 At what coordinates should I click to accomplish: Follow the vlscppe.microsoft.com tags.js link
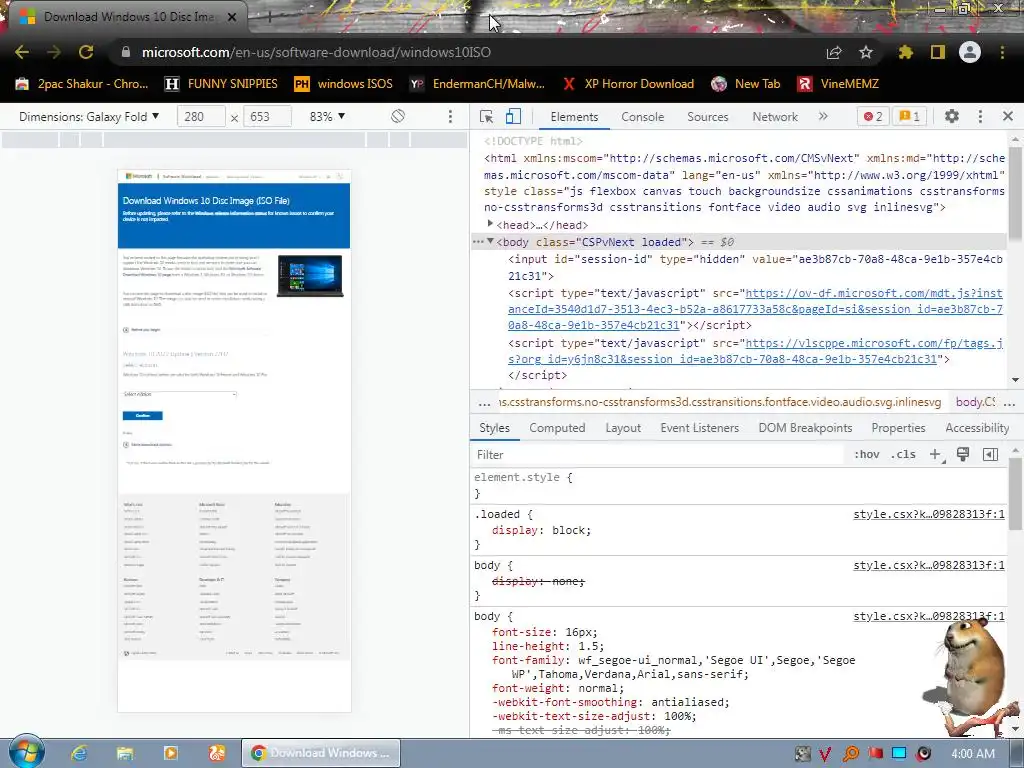click(x=755, y=351)
